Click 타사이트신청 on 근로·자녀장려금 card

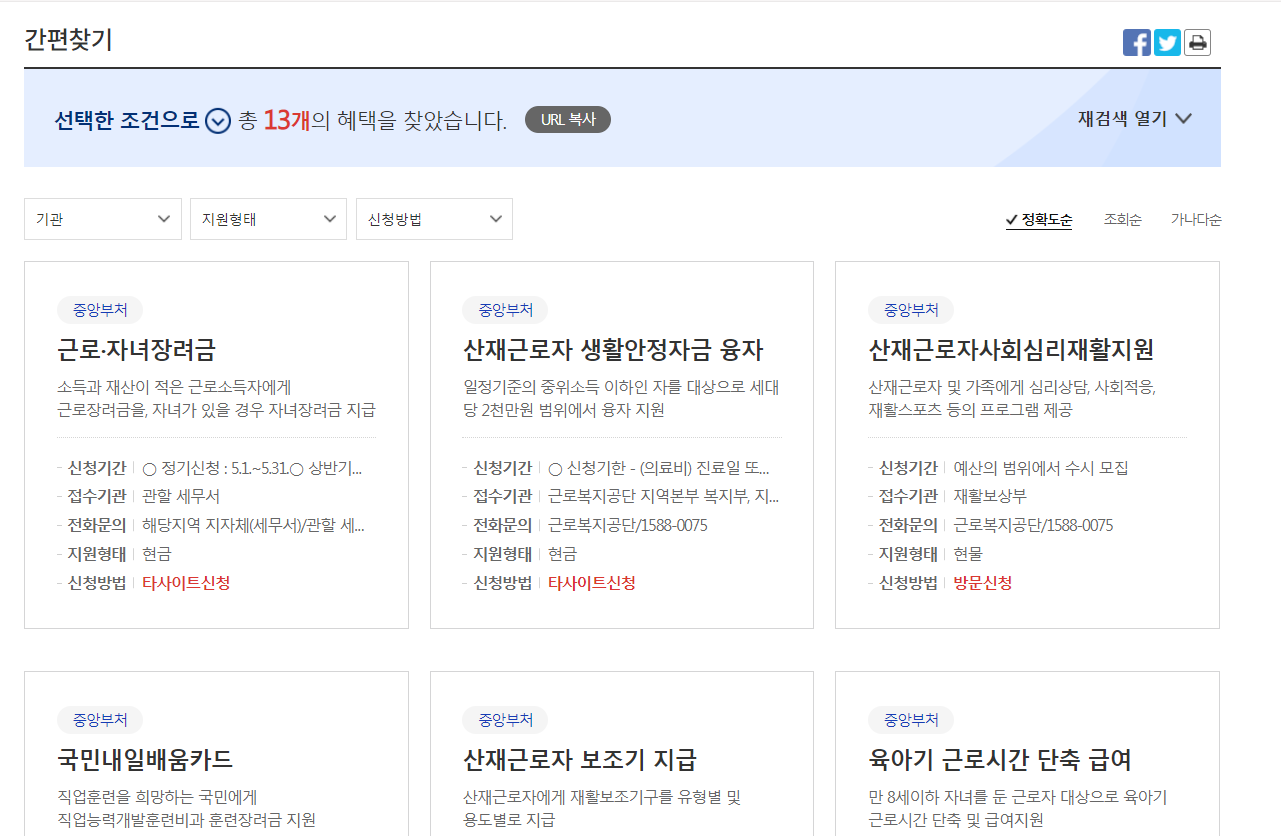click(x=186, y=583)
